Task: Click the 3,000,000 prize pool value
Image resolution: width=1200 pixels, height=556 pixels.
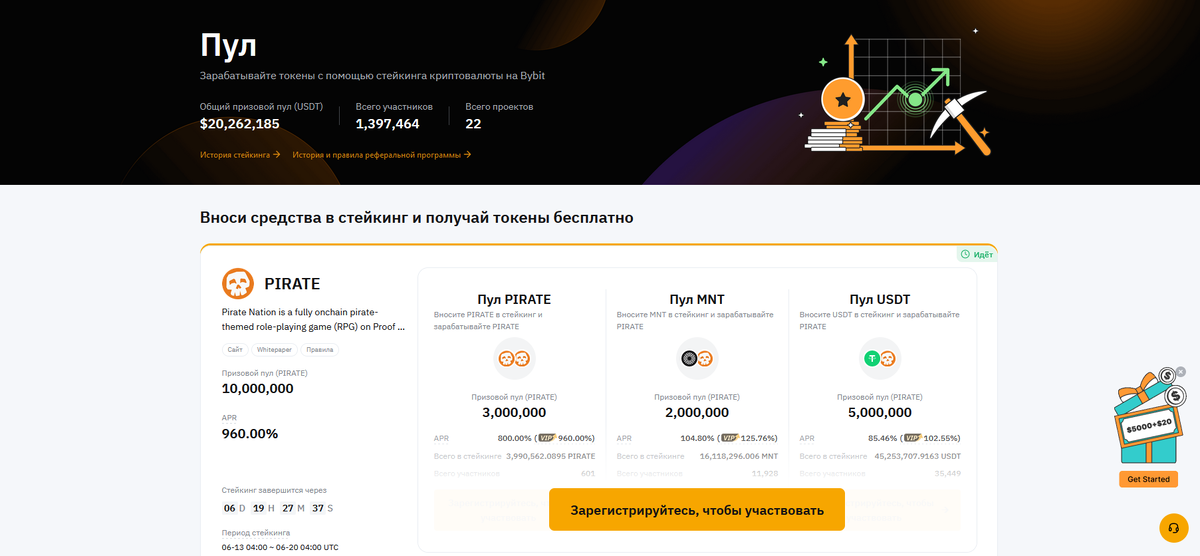Action: pos(514,412)
